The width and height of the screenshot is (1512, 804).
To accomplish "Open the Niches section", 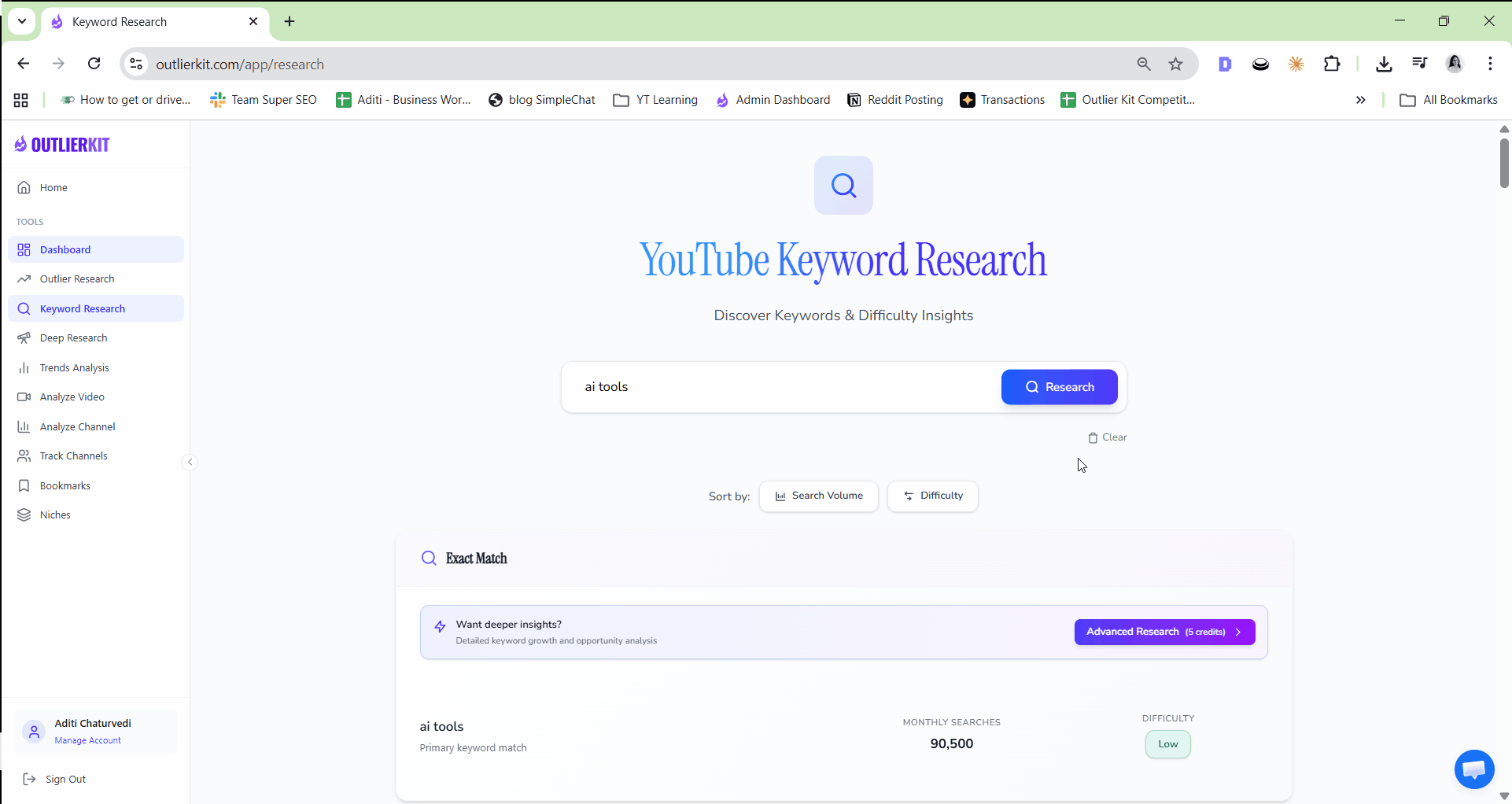I will pyautogui.click(x=54, y=514).
